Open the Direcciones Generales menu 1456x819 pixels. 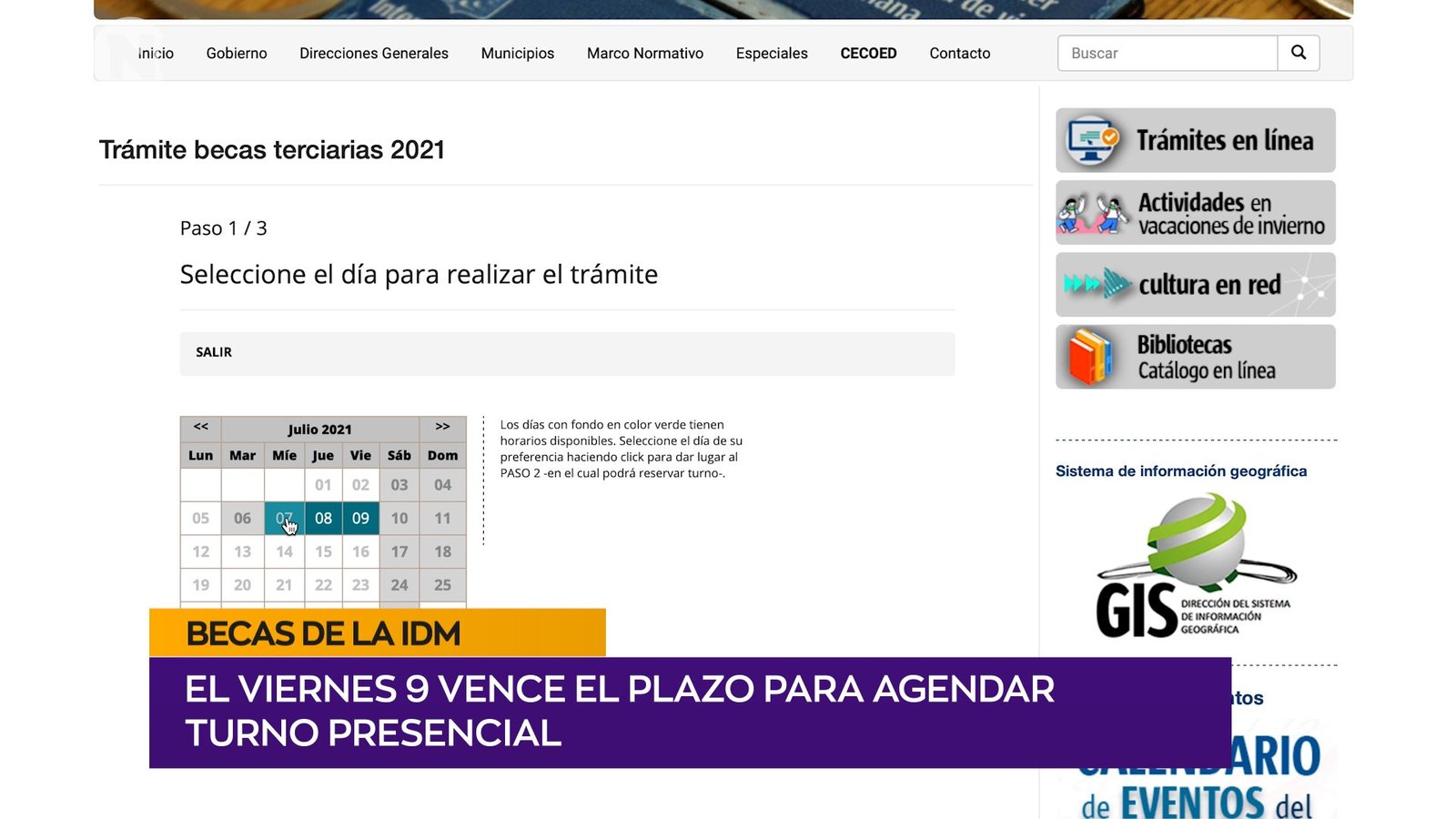click(374, 54)
